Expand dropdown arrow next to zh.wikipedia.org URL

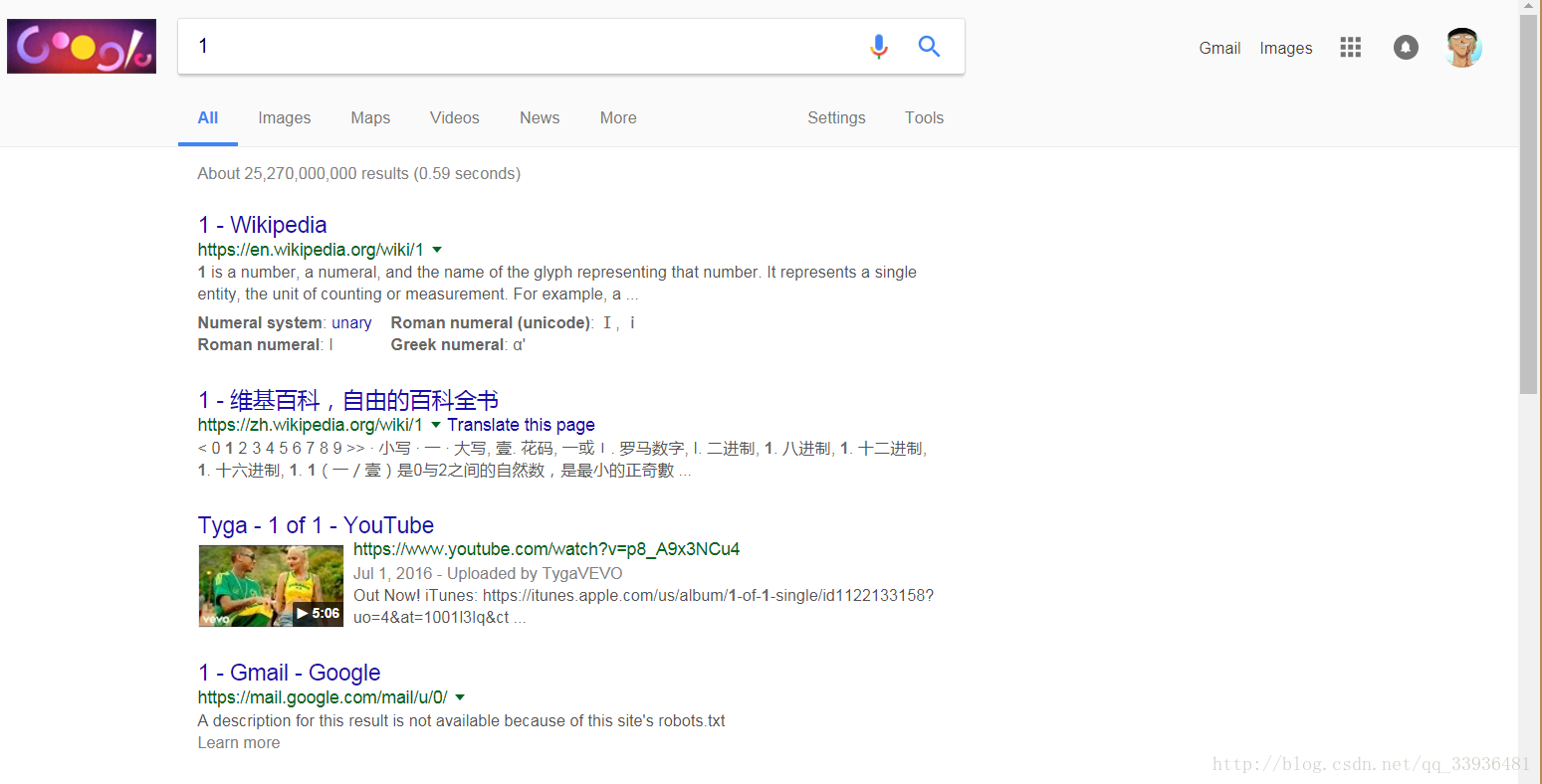[436, 425]
